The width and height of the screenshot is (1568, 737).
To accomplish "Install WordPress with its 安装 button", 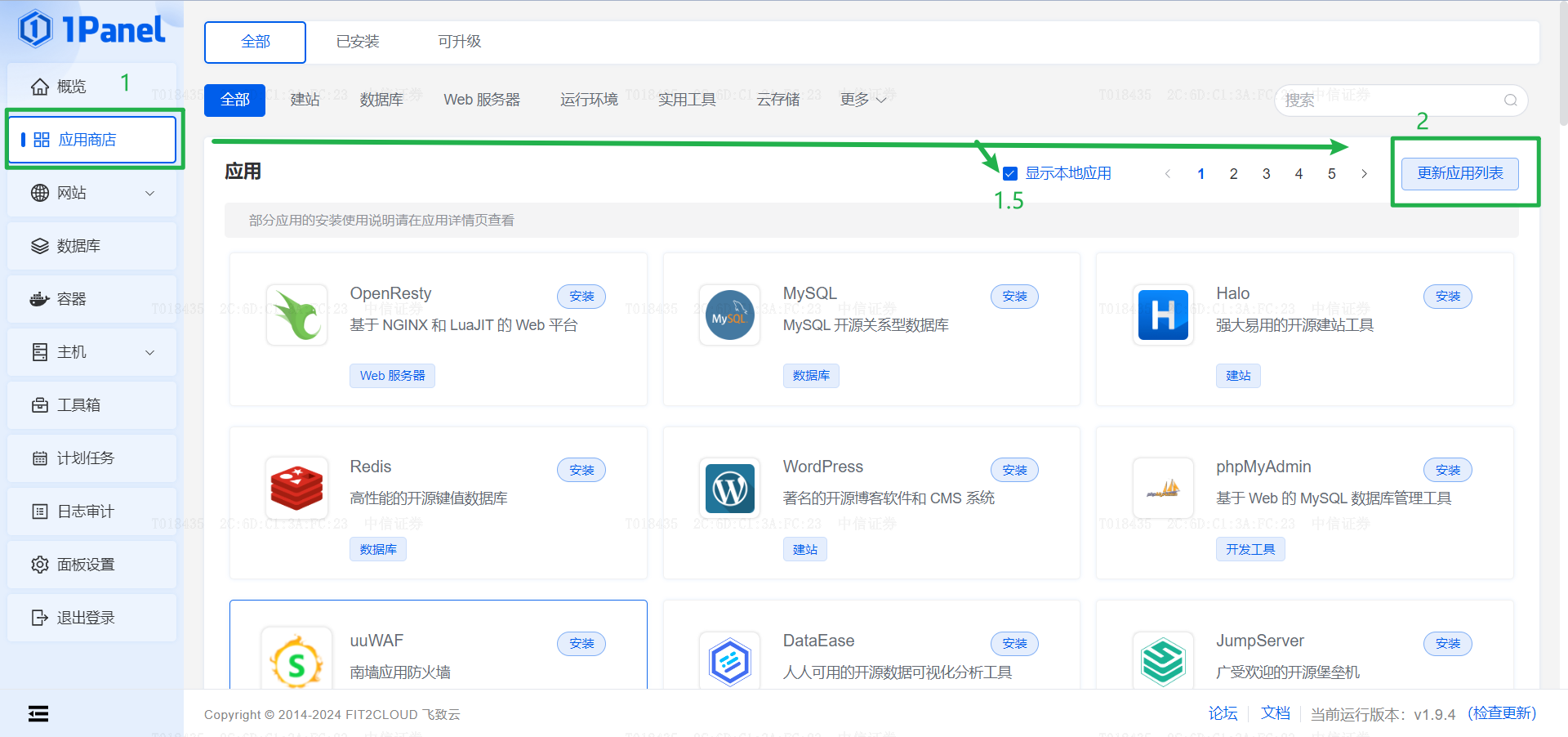I will coord(1014,470).
